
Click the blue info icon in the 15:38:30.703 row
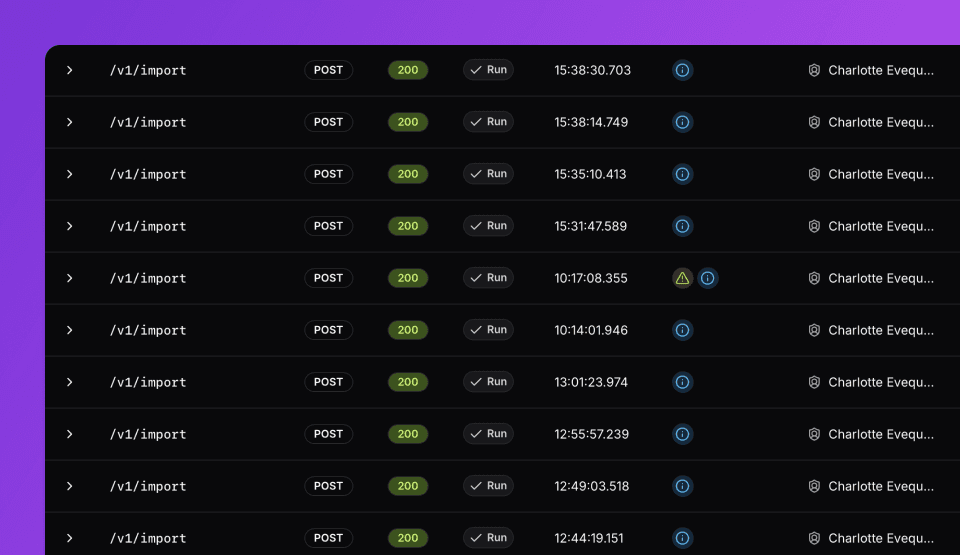pos(682,70)
